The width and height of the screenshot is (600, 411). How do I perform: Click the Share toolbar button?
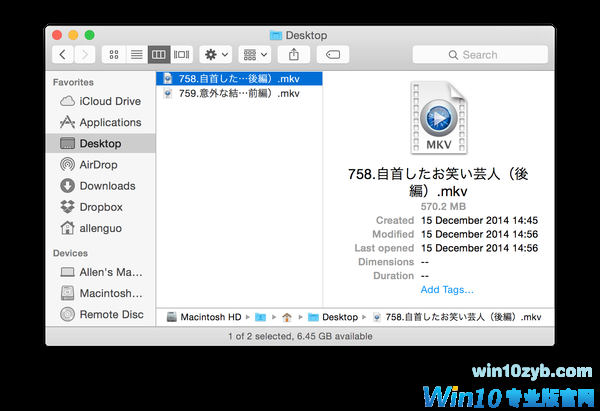point(294,55)
